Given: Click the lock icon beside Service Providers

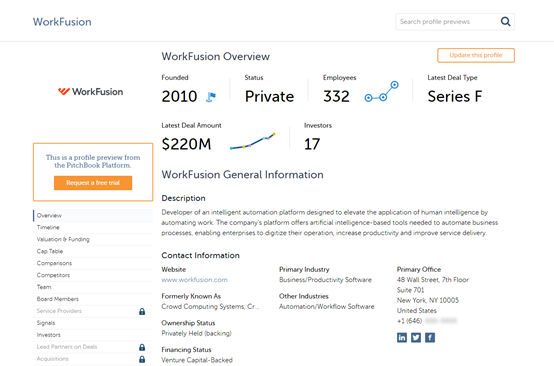Looking at the screenshot, I should (142, 311).
